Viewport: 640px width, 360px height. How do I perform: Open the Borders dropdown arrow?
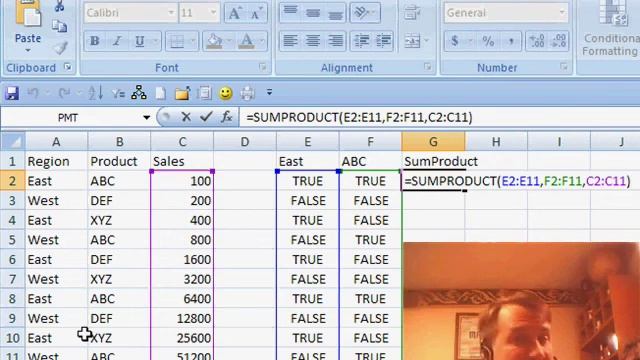[192, 41]
